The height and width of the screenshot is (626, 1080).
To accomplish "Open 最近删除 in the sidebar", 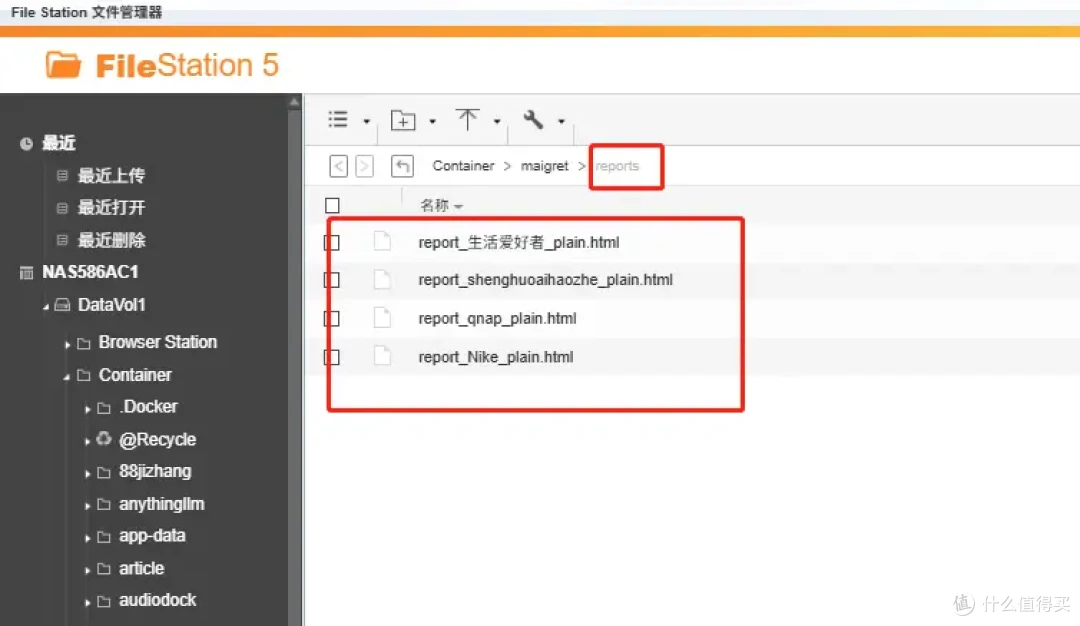I will [x=111, y=240].
